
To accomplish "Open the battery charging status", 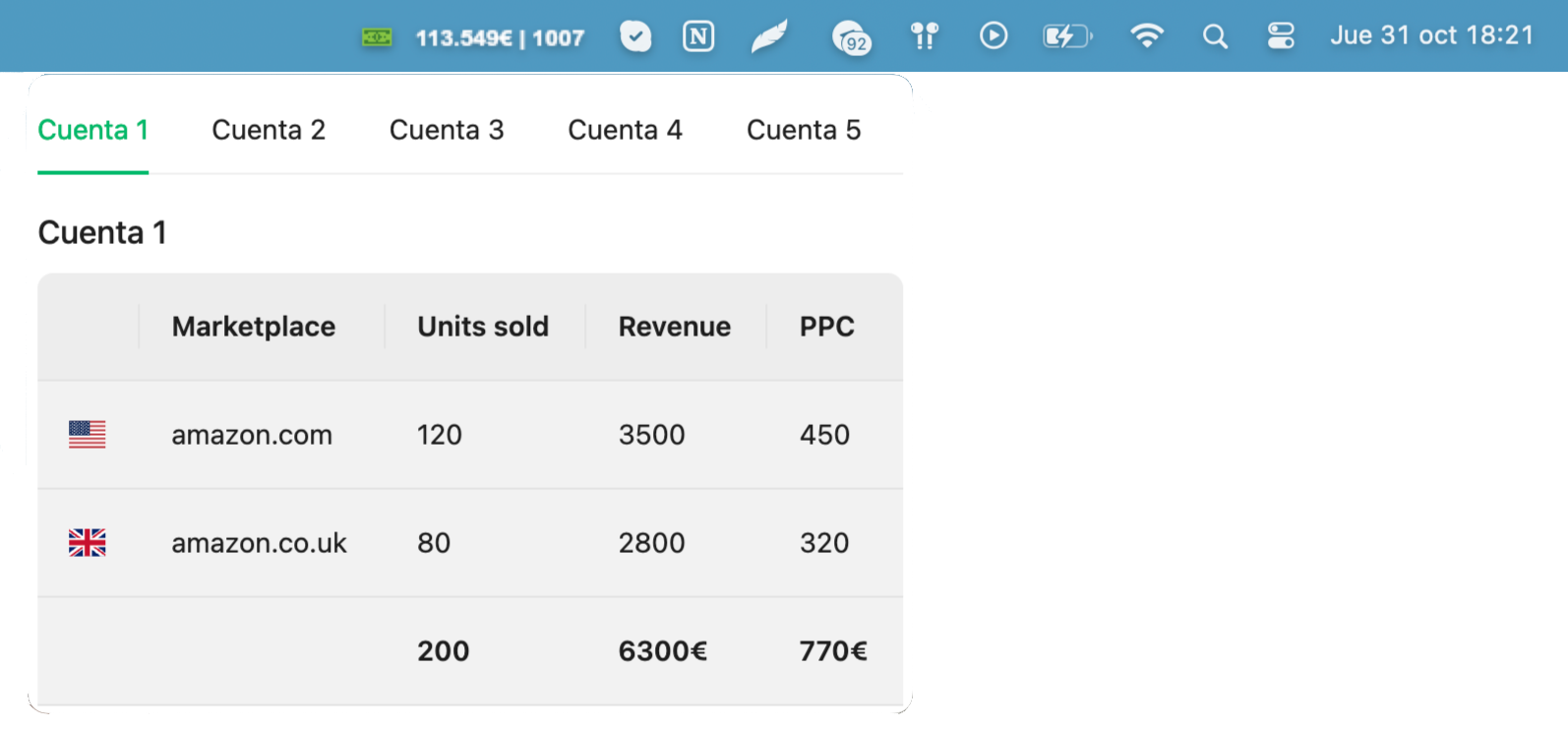I will 1067,36.
